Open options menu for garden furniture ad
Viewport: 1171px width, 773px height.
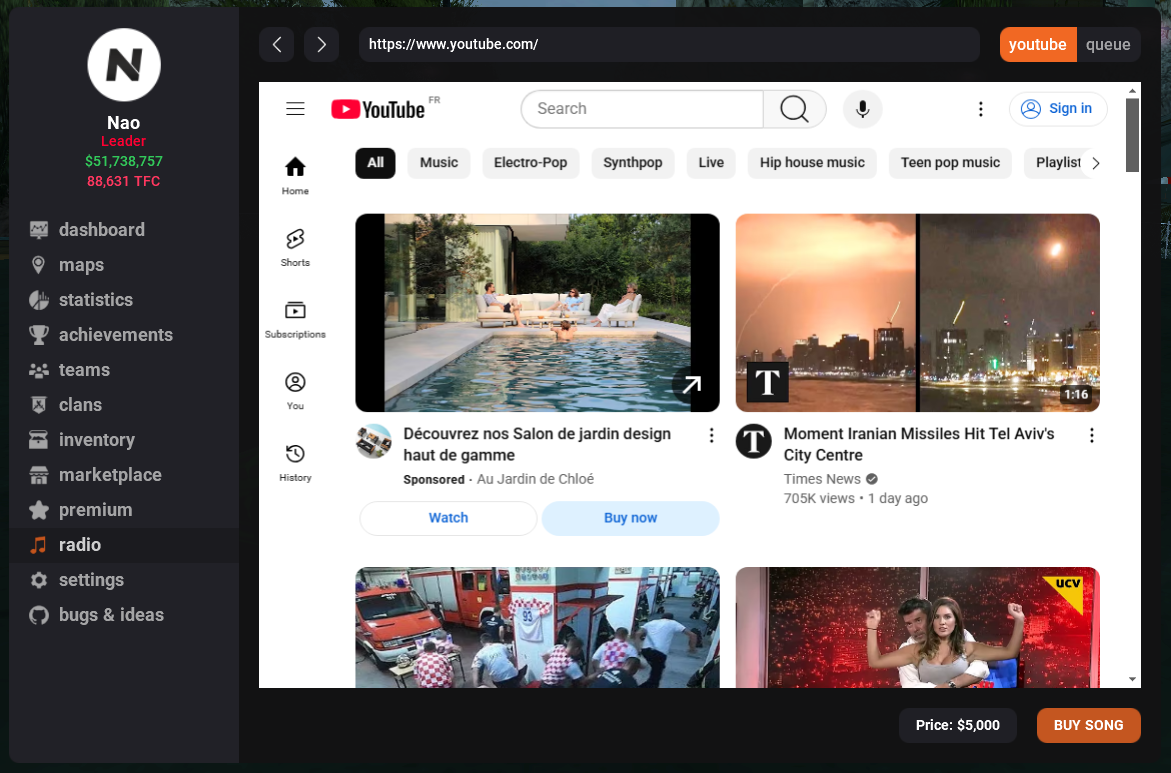(711, 435)
